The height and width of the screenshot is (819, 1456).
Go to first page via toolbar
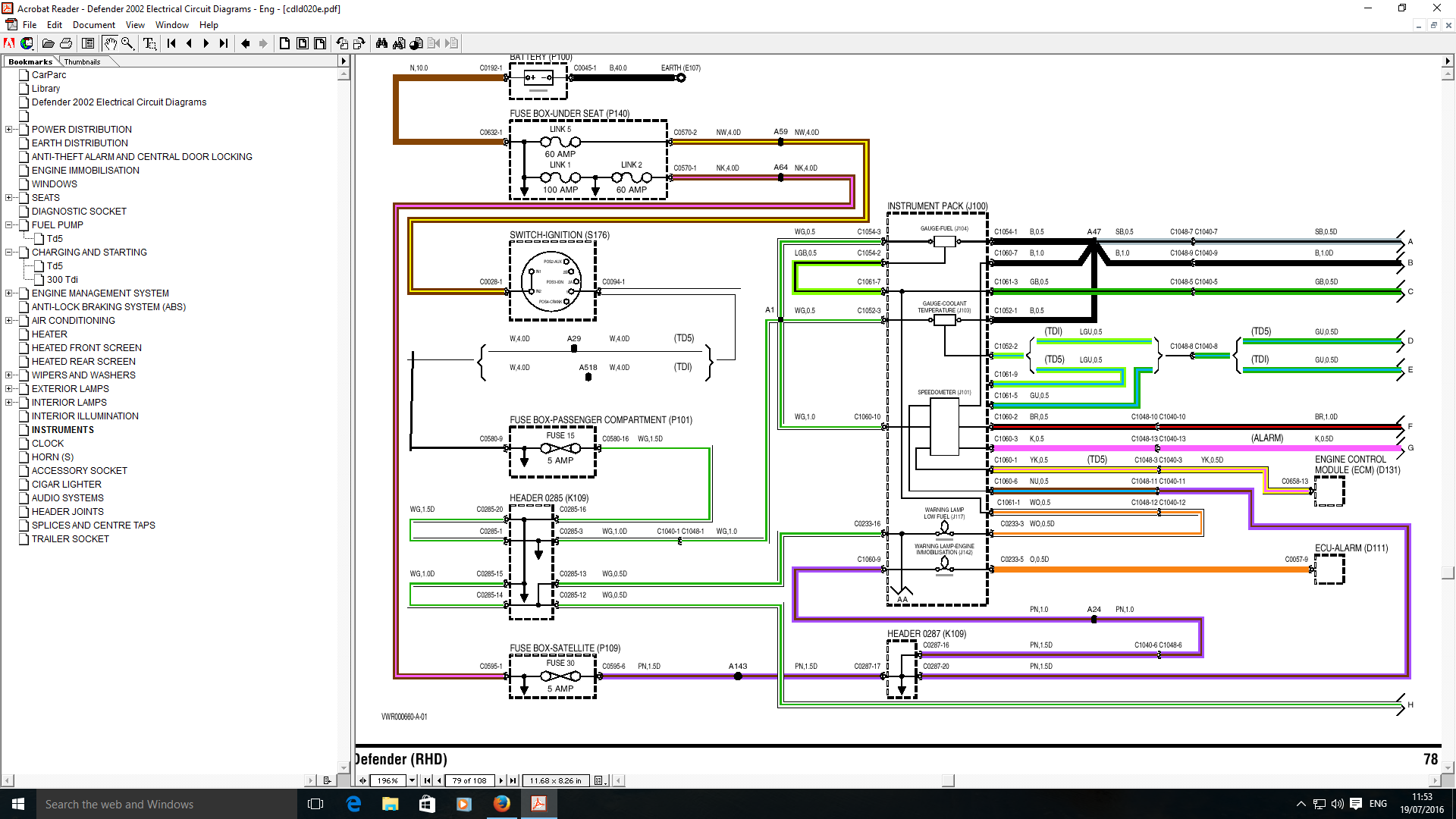click(x=171, y=43)
